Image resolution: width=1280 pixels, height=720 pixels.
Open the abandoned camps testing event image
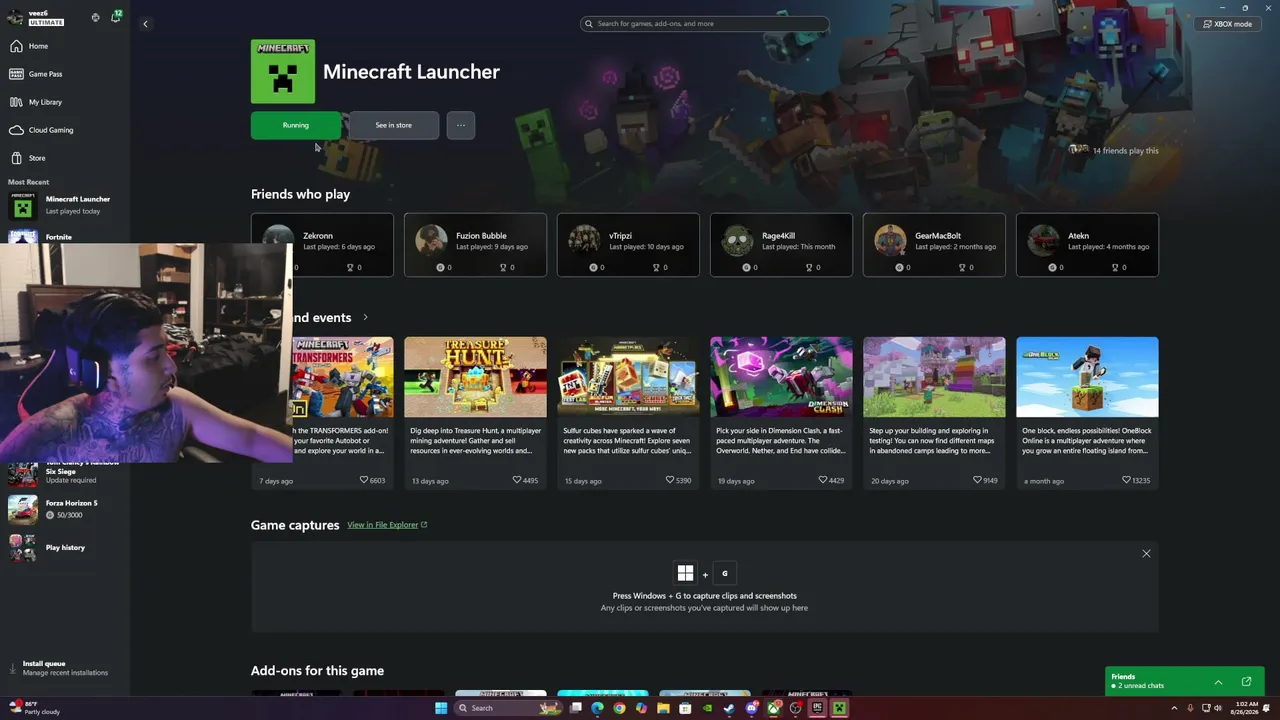pyautogui.click(x=934, y=377)
